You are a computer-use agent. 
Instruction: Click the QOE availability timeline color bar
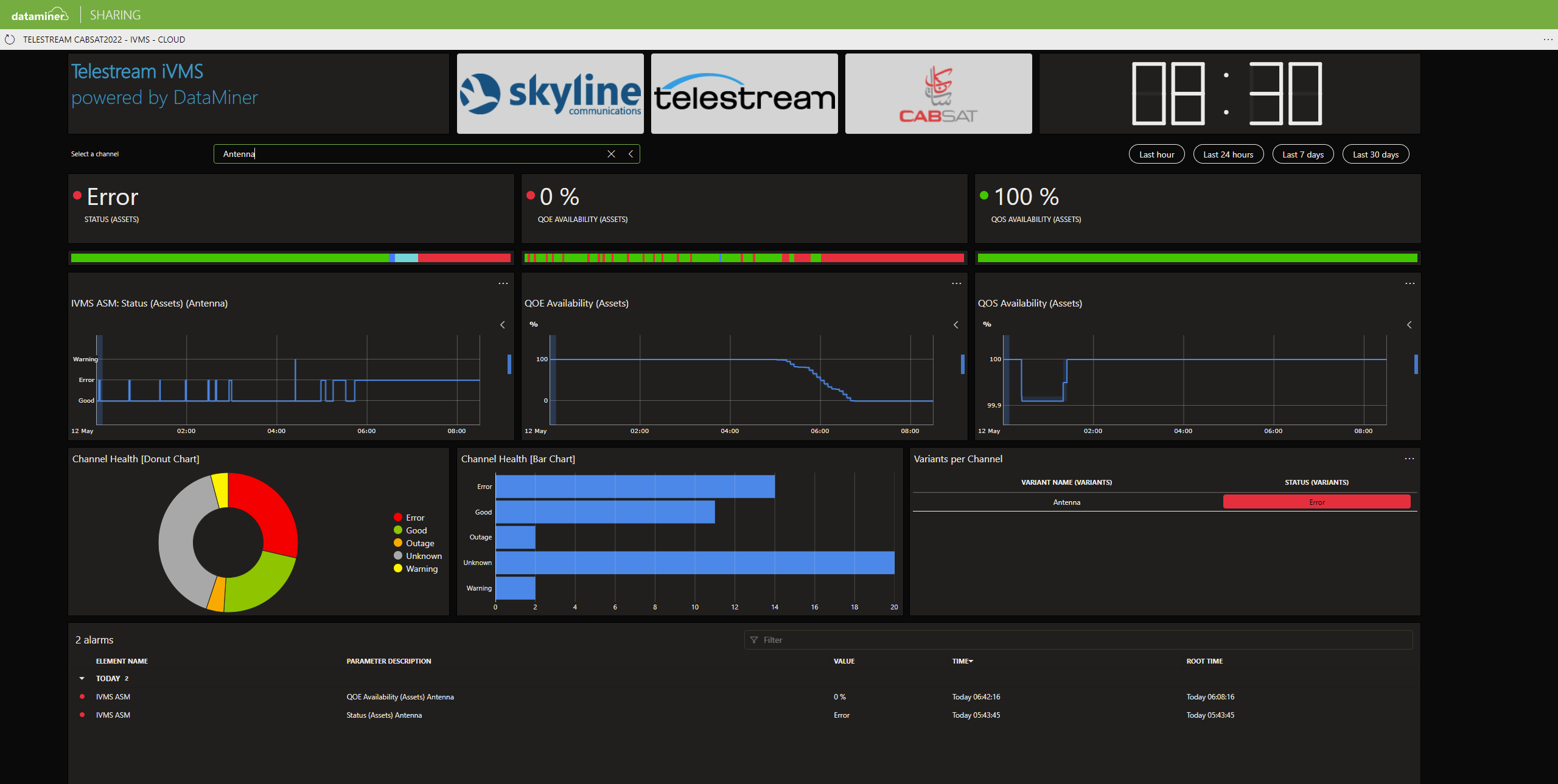point(744,258)
